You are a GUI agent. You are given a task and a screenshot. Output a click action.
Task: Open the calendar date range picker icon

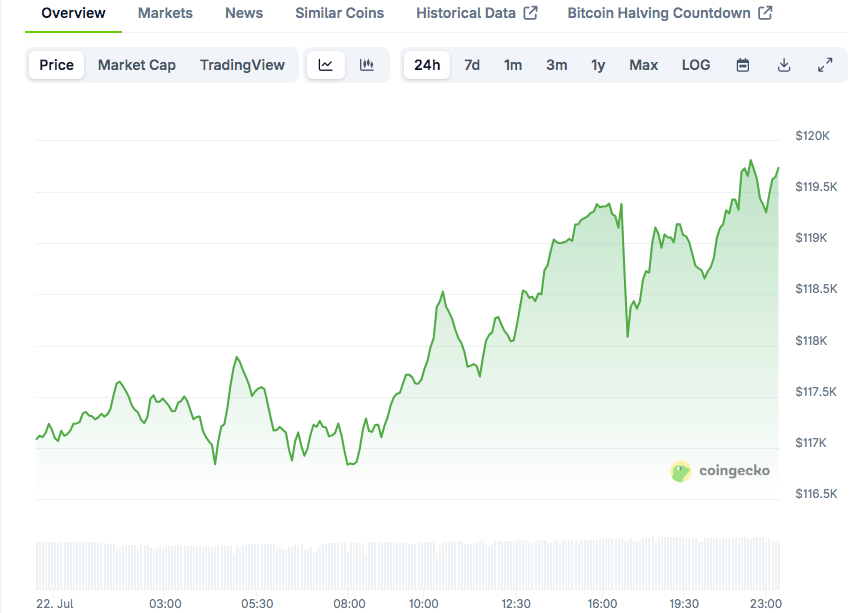pyautogui.click(x=741, y=64)
